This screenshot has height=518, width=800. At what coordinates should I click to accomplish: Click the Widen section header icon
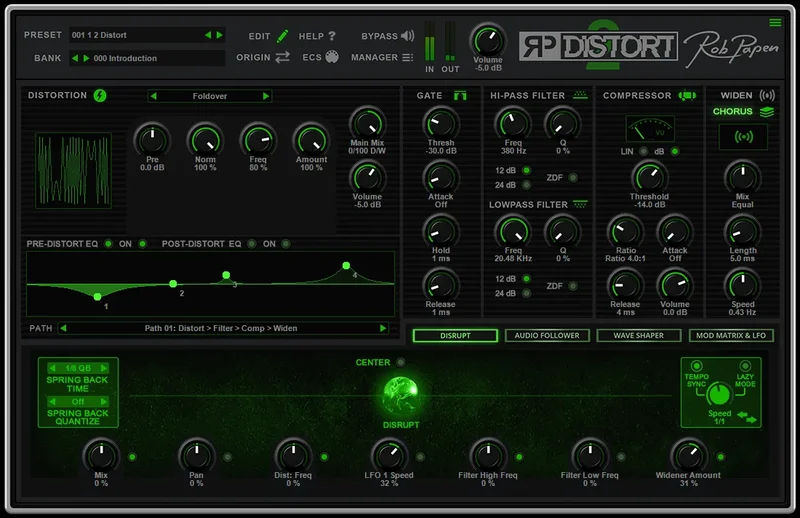click(767, 95)
